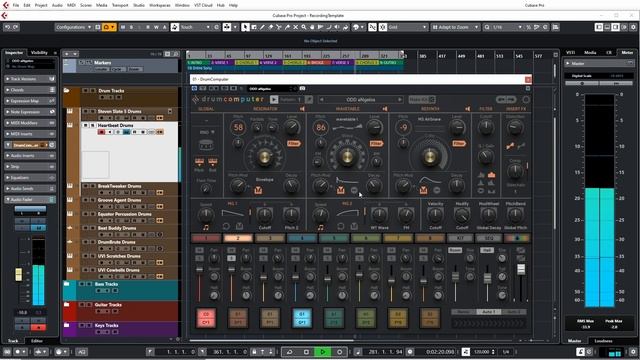Toggle Snap on the toolbar
The height and width of the screenshot is (360, 640).
tap(372, 27)
